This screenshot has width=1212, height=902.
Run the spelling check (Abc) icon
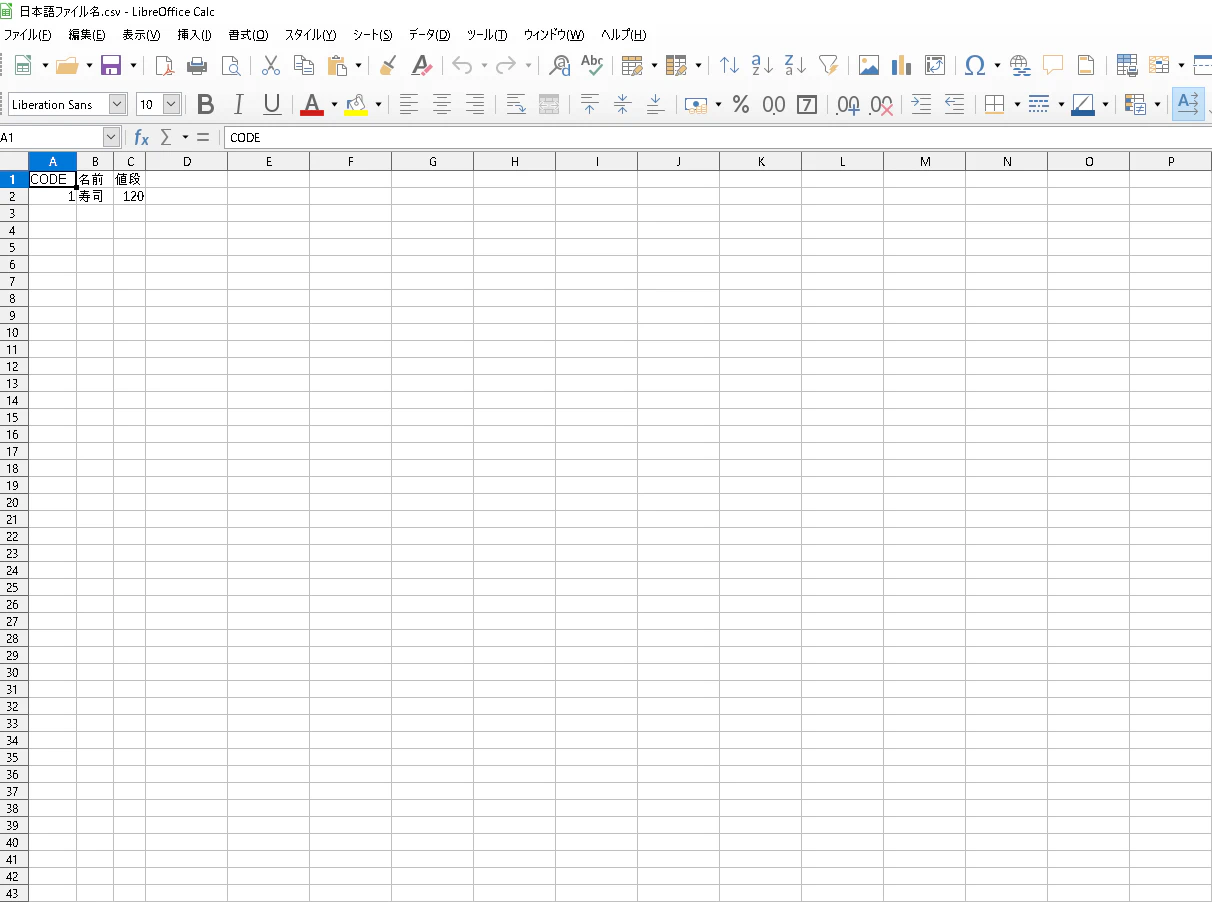593,66
